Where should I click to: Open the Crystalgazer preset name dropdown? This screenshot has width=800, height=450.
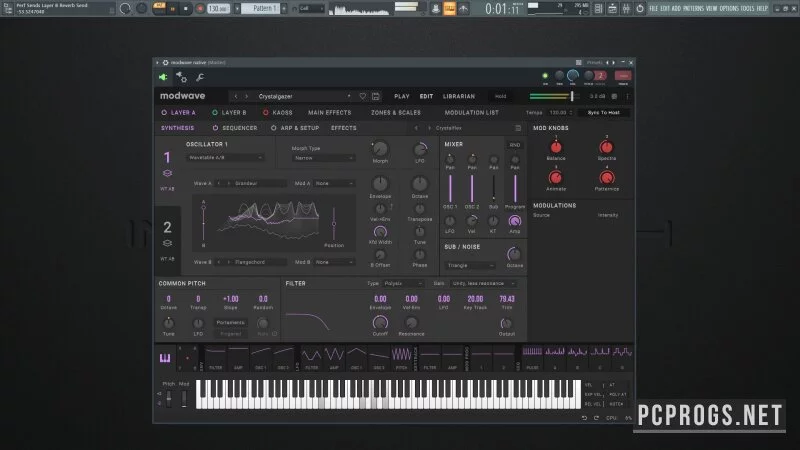click(x=304, y=96)
